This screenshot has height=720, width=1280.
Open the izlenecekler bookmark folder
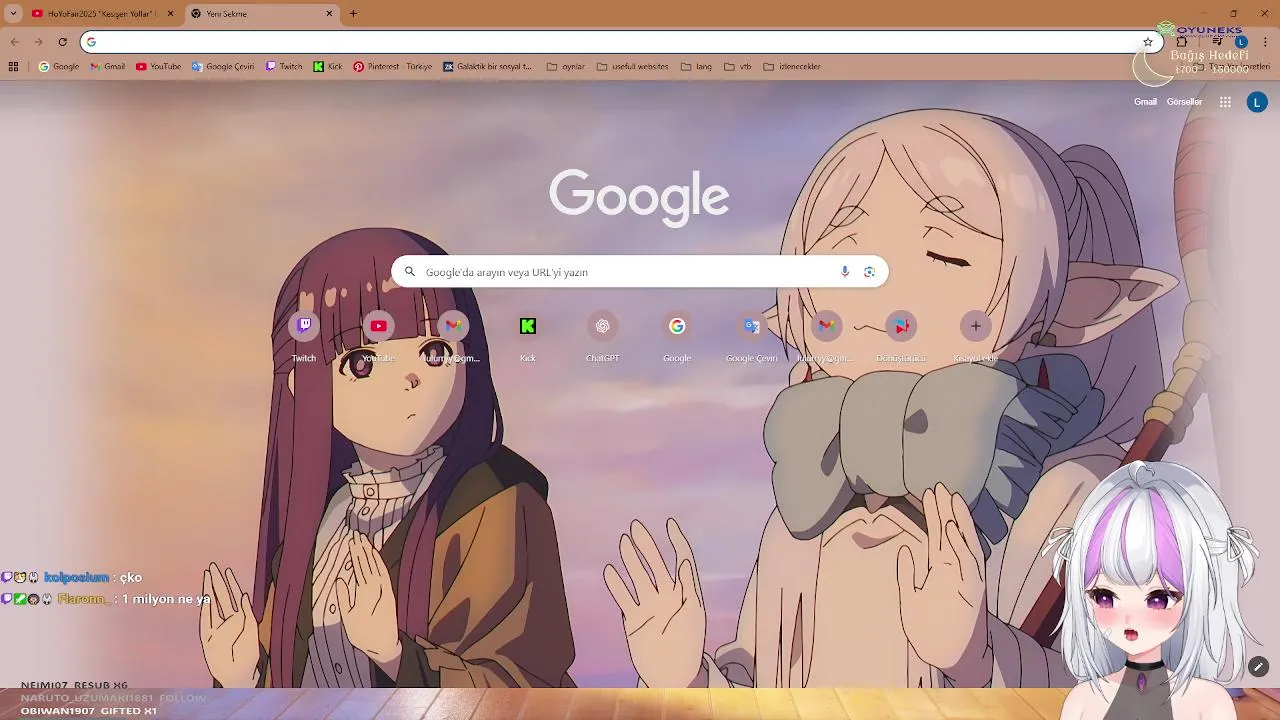coord(792,67)
